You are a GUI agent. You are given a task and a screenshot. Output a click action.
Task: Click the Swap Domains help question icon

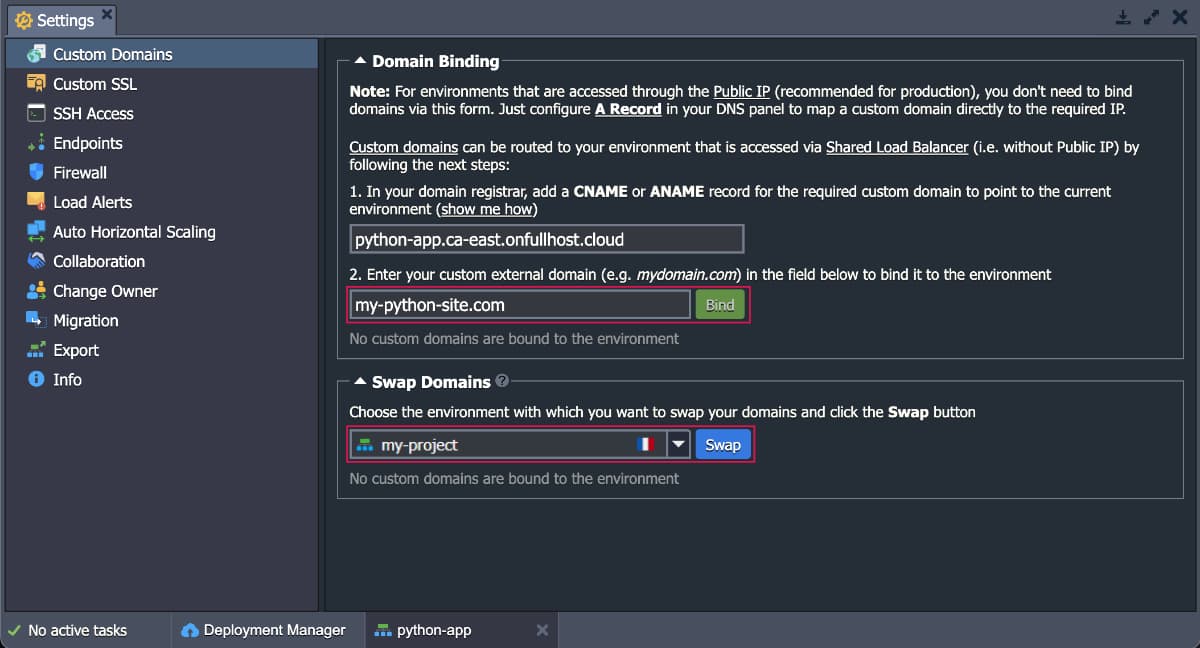click(502, 381)
